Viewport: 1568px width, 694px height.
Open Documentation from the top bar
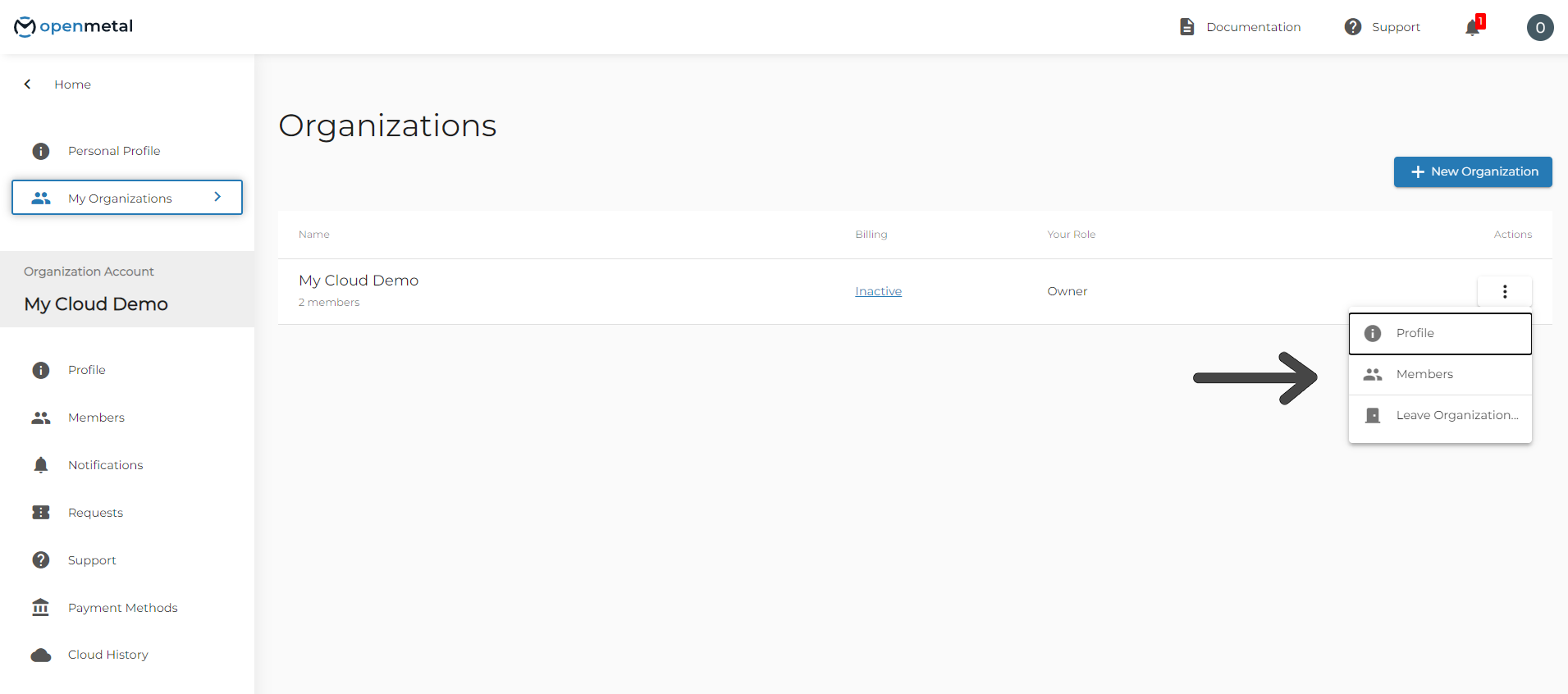(x=1240, y=27)
